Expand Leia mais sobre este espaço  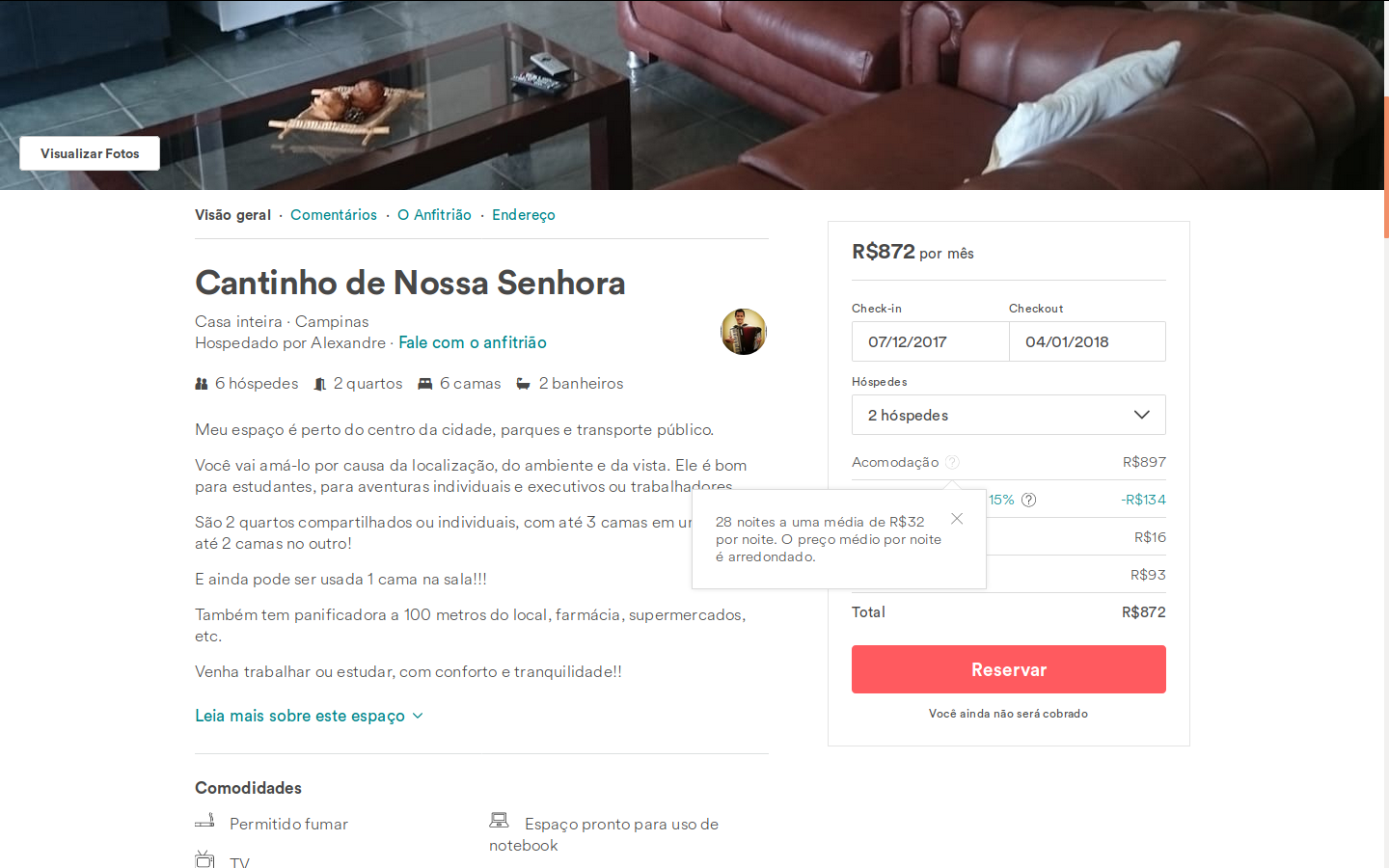coord(309,716)
